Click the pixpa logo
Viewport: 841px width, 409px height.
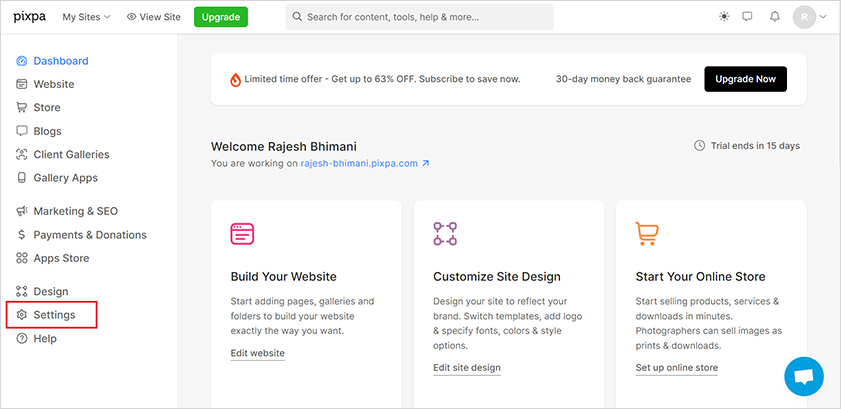(x=29, y=17)
